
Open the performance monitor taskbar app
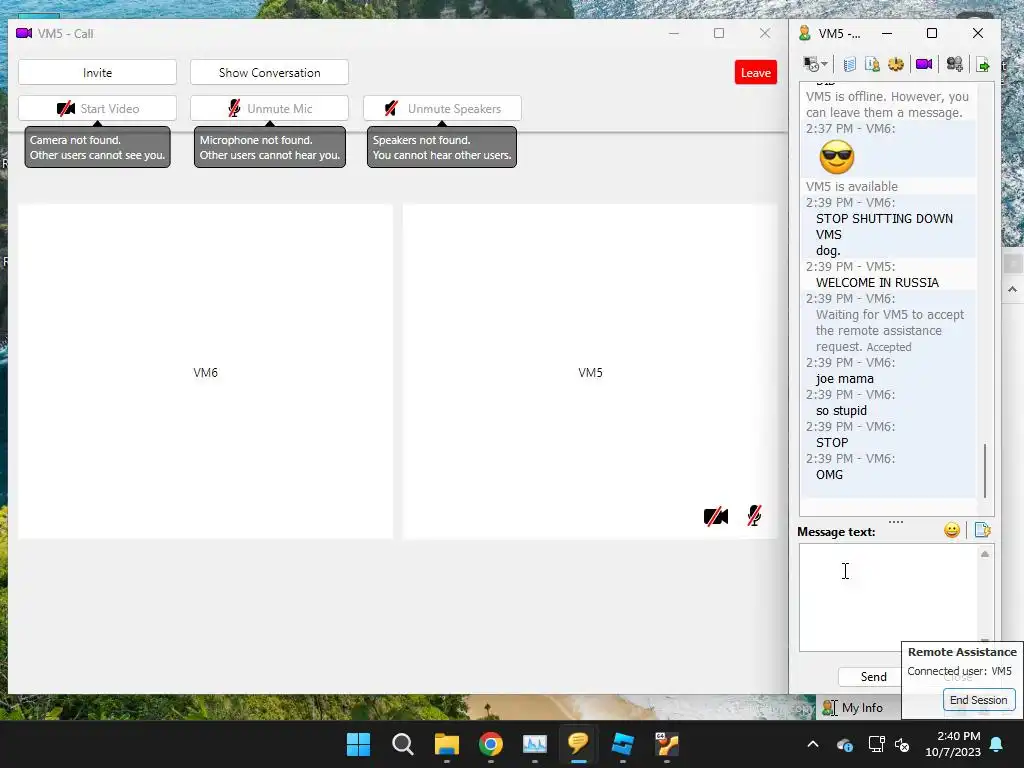(535, 744)
